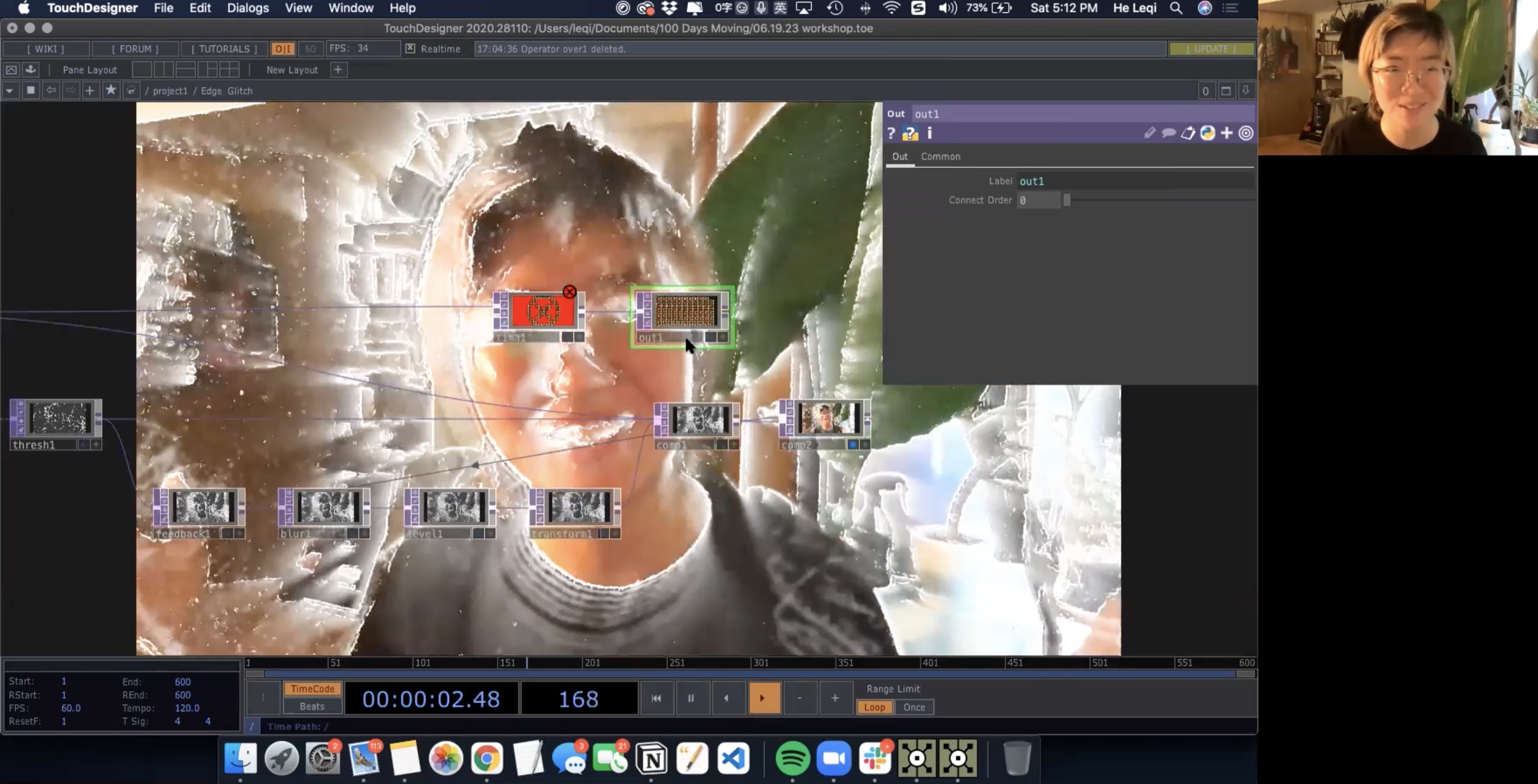Open Python help for the operator
The height and width of the screenshot is (784, 1538).
tap(910, 133)
